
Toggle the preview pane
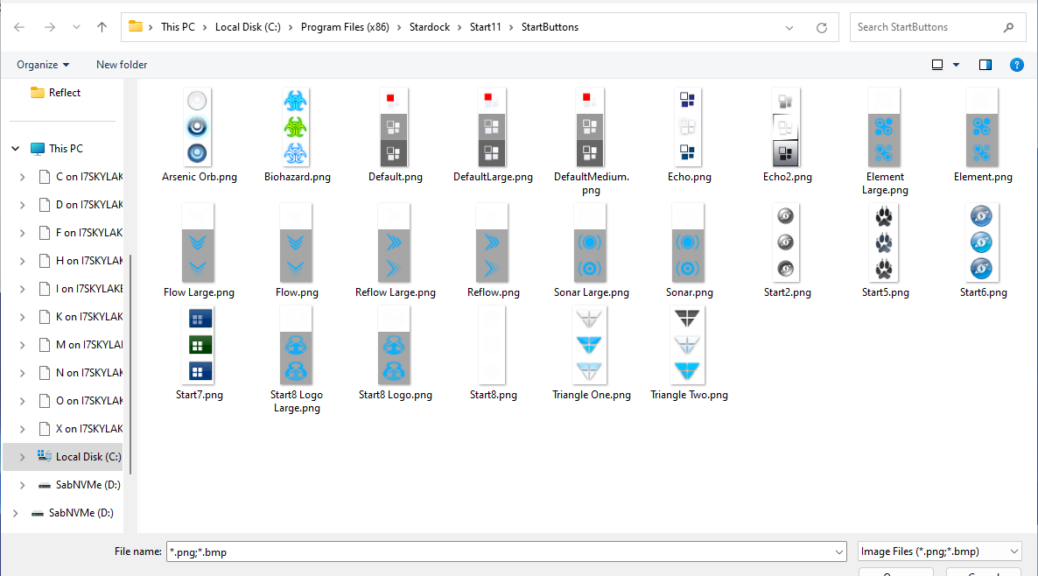tap(985, 65)
